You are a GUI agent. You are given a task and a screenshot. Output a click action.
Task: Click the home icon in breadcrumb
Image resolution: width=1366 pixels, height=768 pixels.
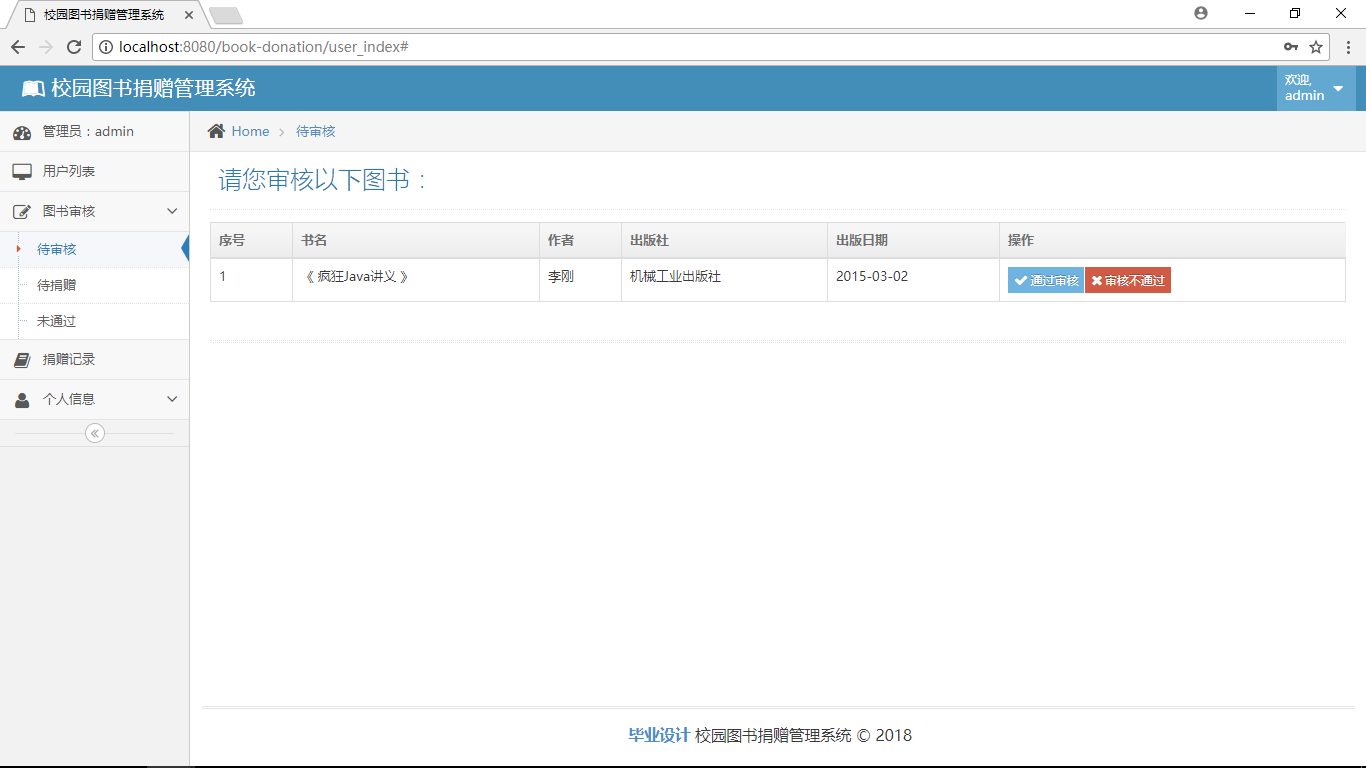click(x=216, y=131)
